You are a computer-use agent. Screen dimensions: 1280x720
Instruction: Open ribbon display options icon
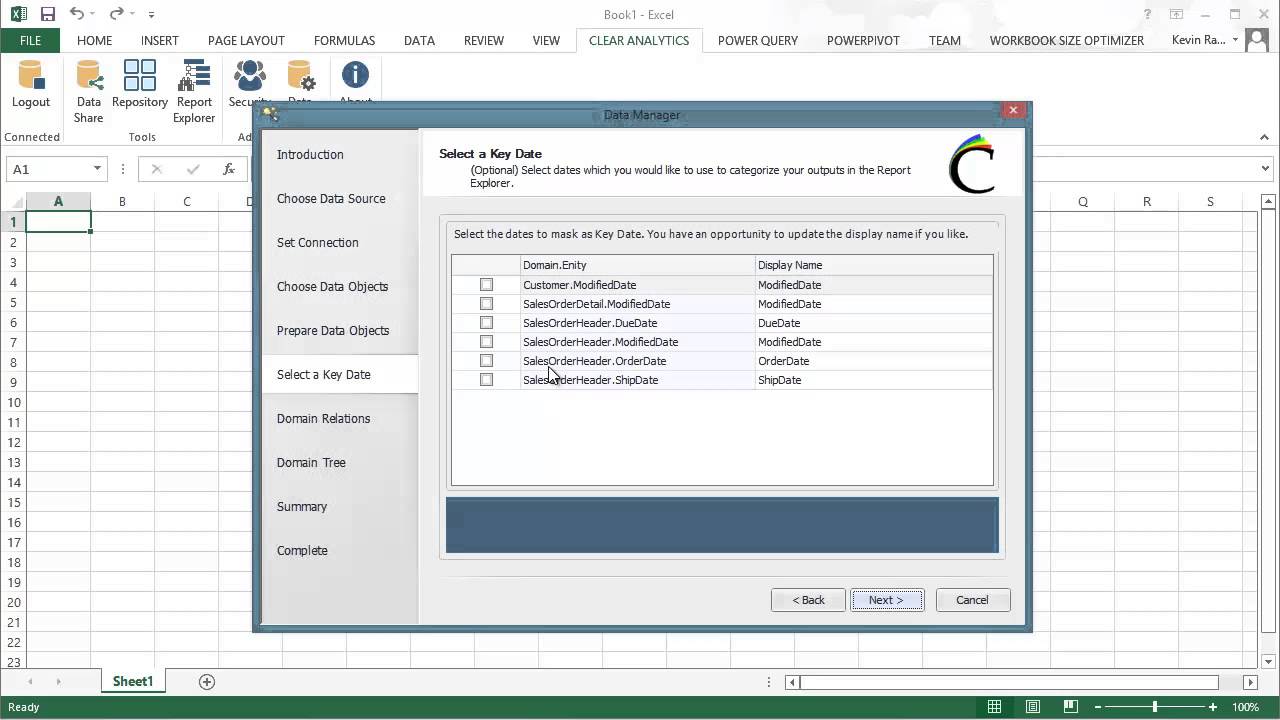point(1178,14)
